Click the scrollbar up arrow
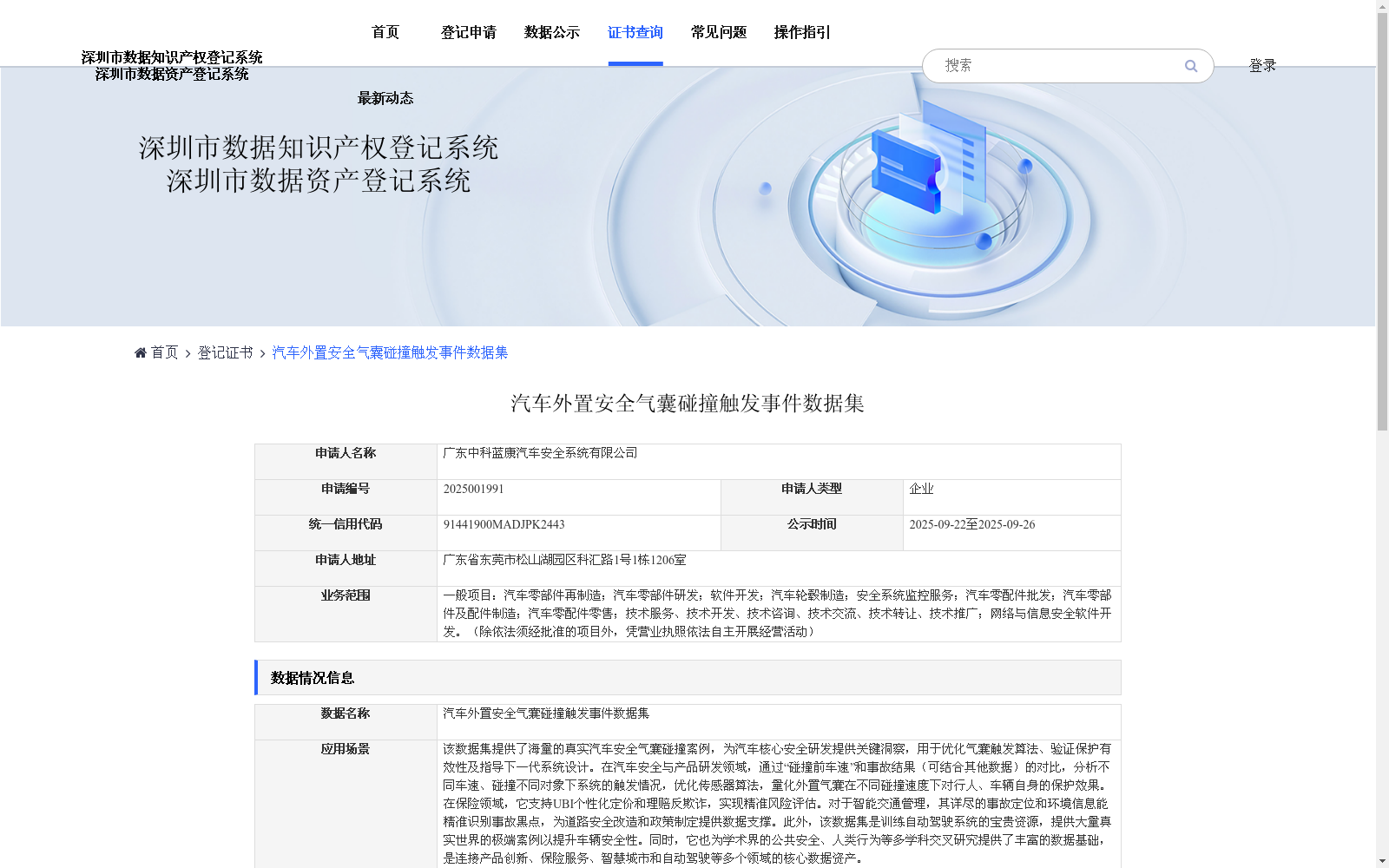Image resolution: width=1389 pixels, height=868 pixels. click(1382, 6)
